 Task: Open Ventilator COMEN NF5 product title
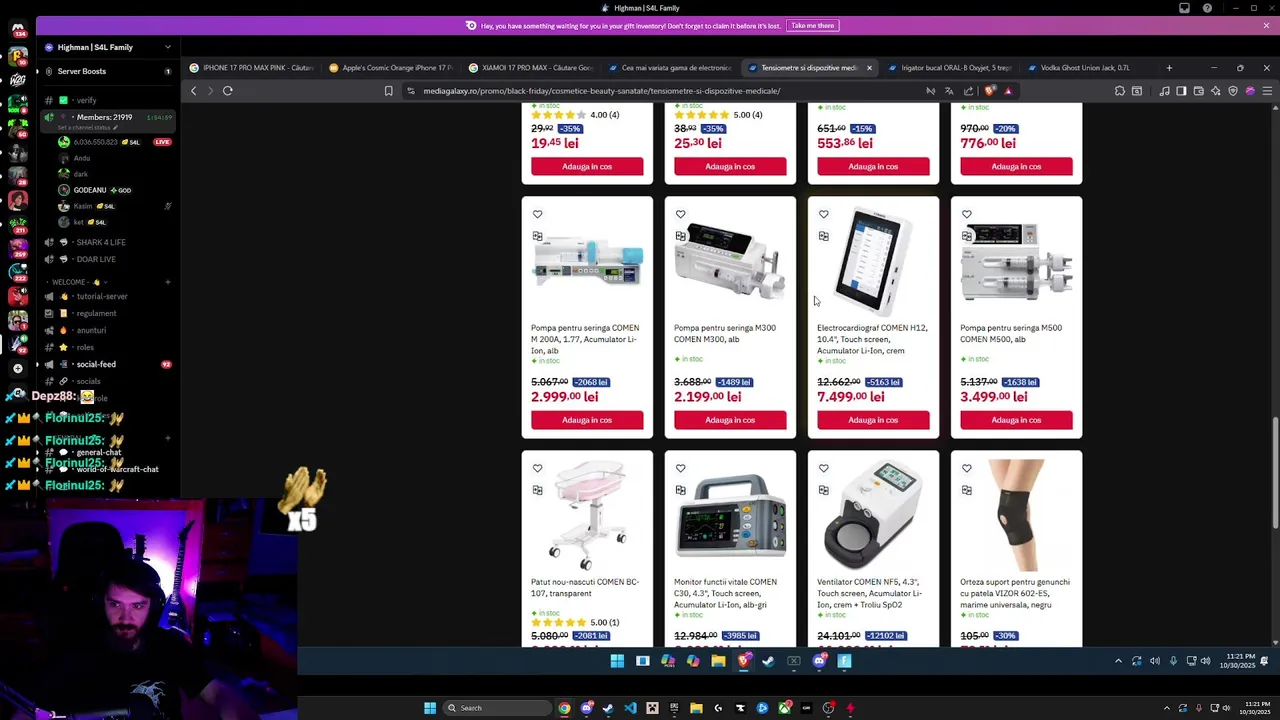[868, 593]
